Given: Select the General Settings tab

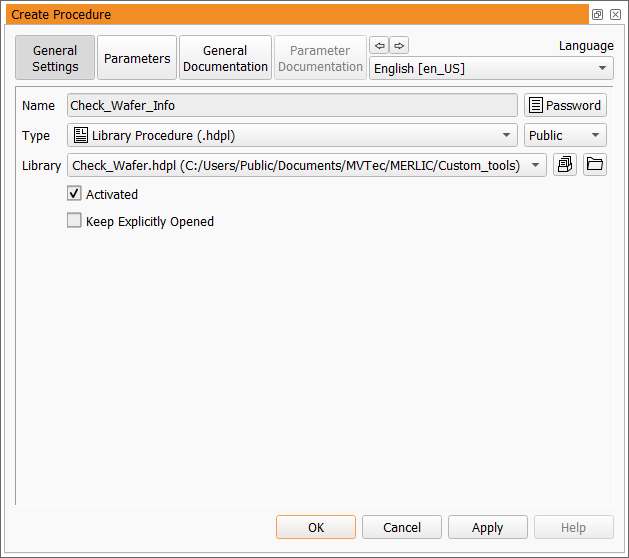Looking at the screenshot, I should [x=55, y=59].
